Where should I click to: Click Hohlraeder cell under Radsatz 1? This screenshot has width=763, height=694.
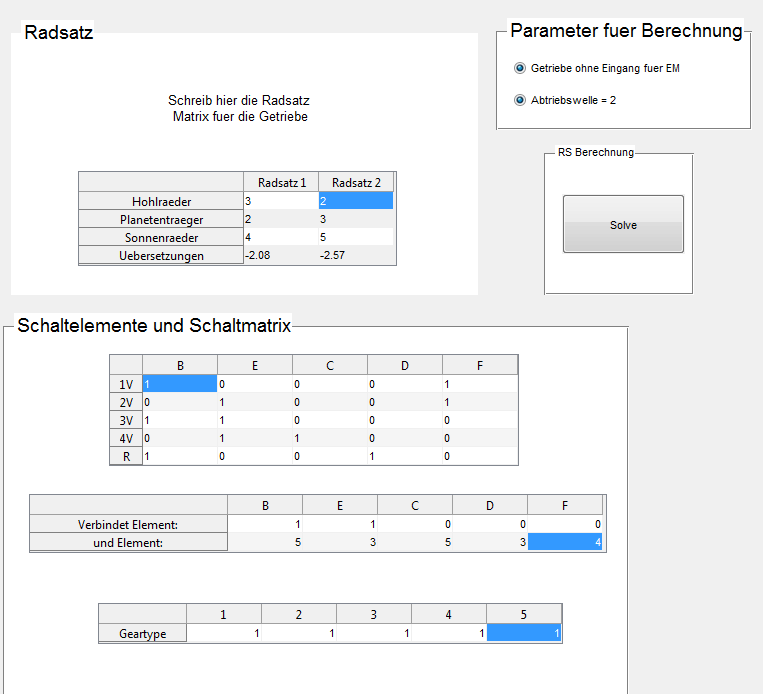click(x=280, y=201)
